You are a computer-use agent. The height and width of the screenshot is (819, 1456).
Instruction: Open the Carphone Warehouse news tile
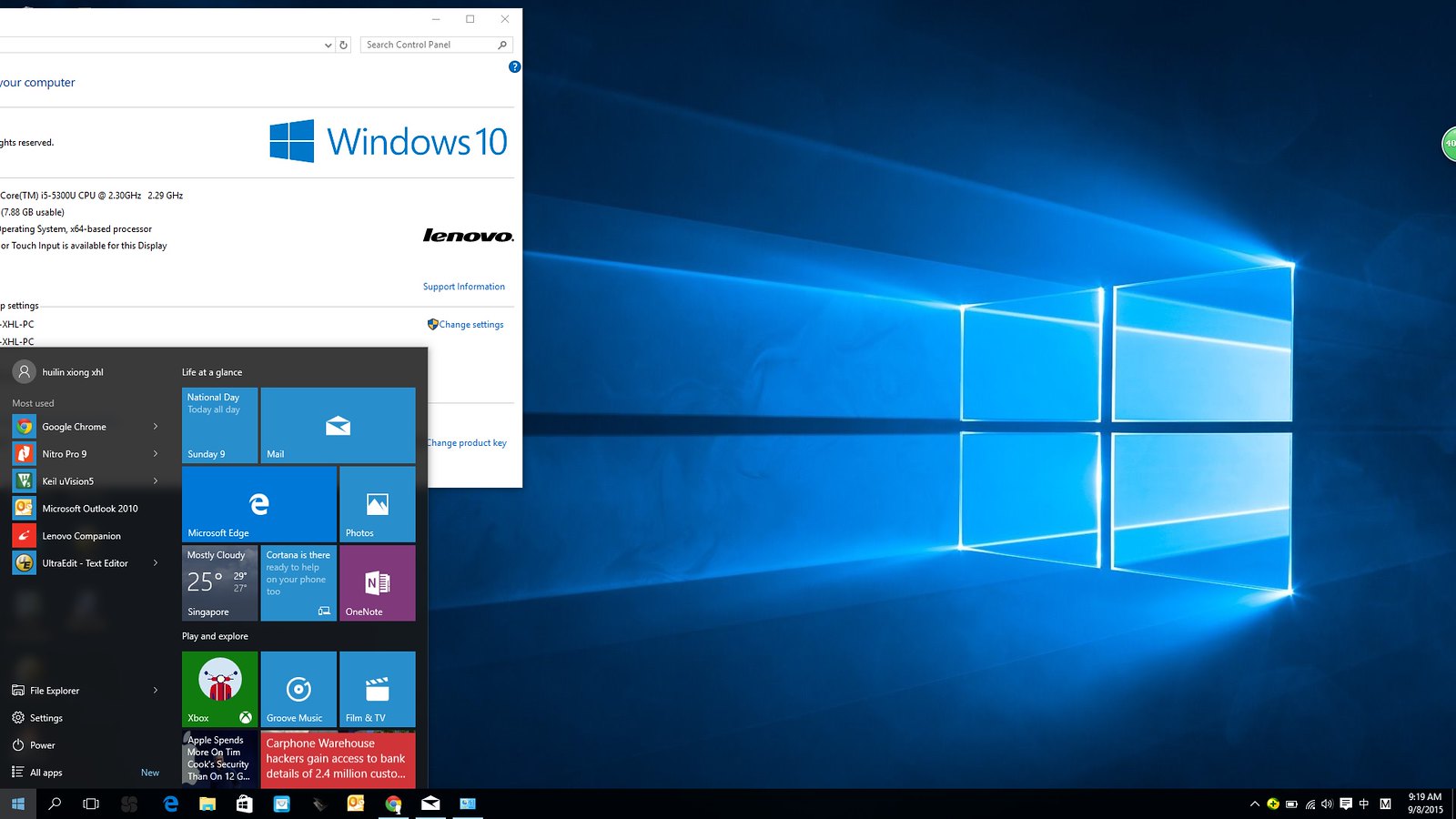(338, 759)
